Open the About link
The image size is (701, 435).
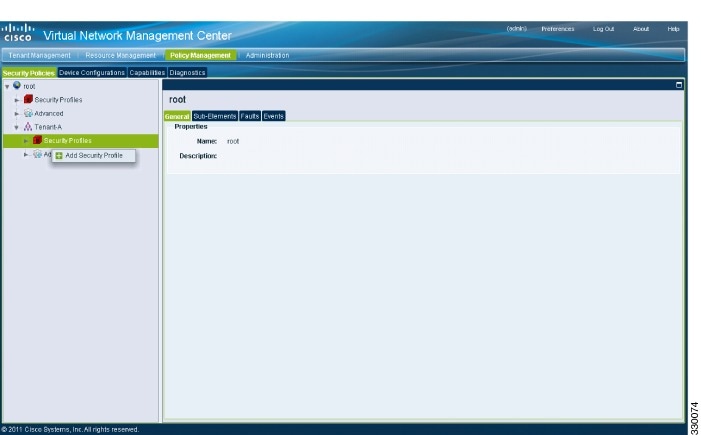pos(641,29)
